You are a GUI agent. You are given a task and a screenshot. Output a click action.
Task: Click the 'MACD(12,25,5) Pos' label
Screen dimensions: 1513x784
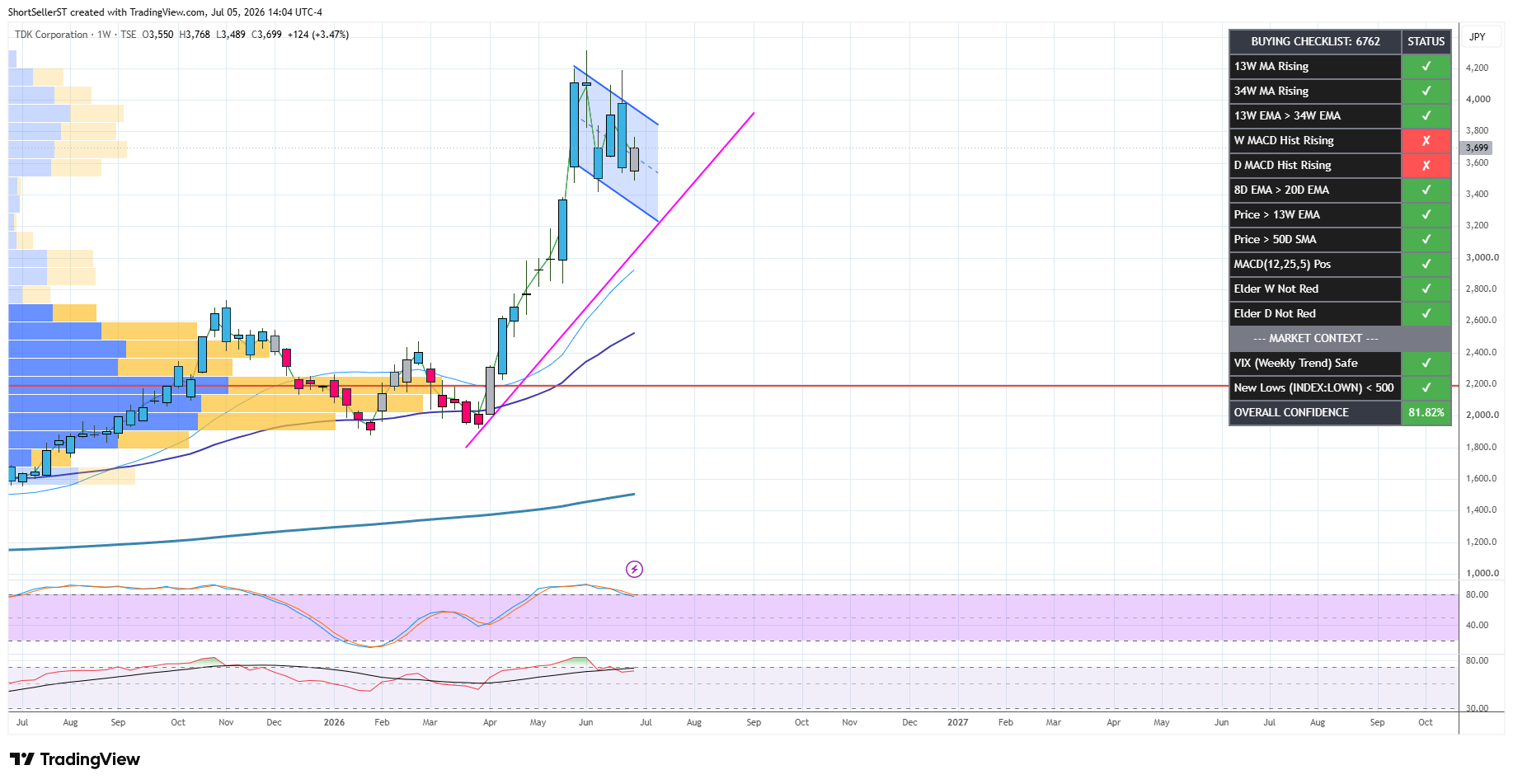click(x=1282, y=264)
